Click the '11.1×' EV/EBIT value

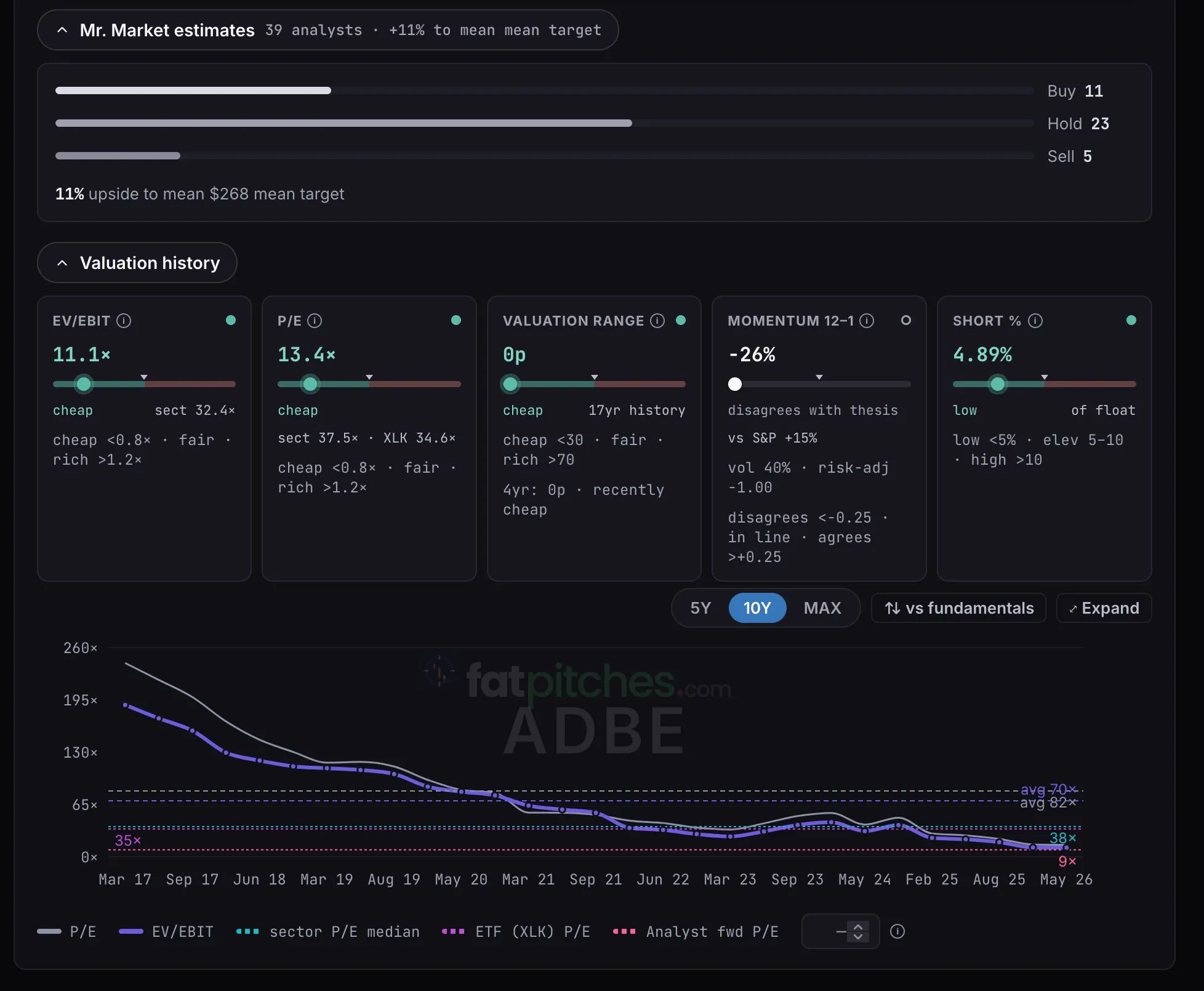pyautogui.click(x=81, y=355)
